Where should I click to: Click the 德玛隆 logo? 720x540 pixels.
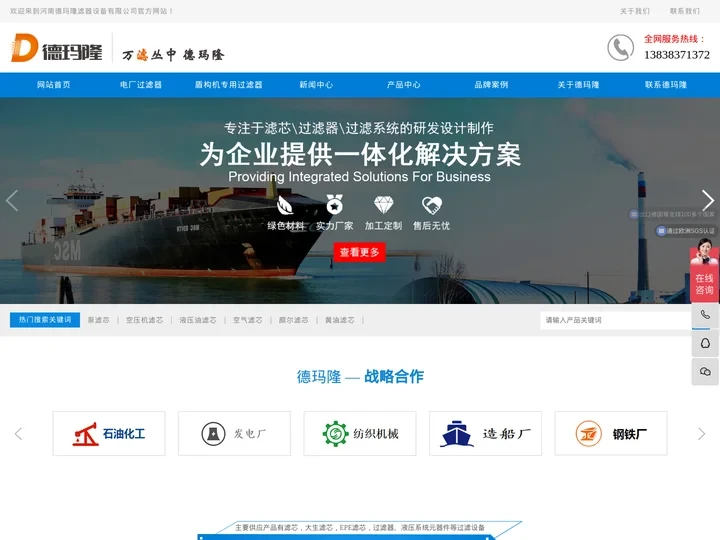[x=56, y=48]
